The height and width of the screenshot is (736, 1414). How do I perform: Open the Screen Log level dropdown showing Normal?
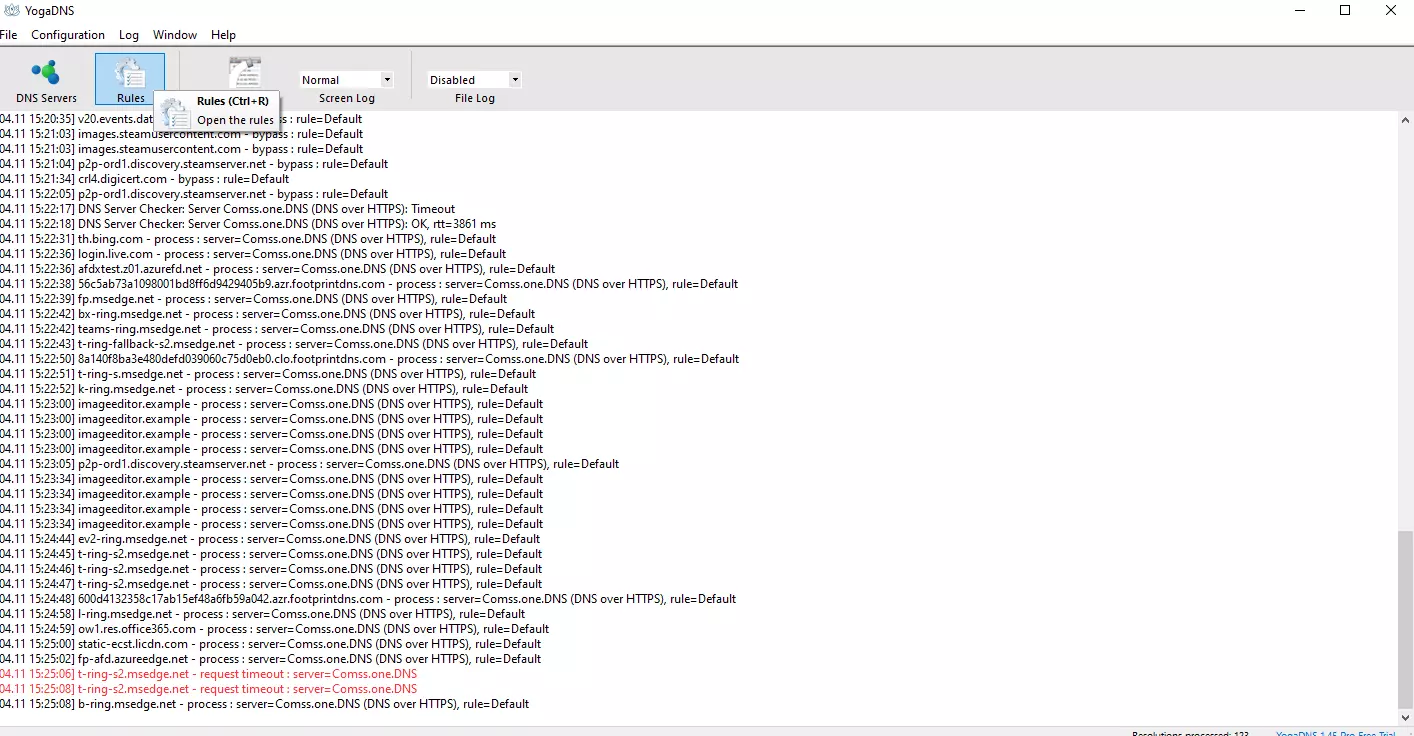tap(346, 80)
